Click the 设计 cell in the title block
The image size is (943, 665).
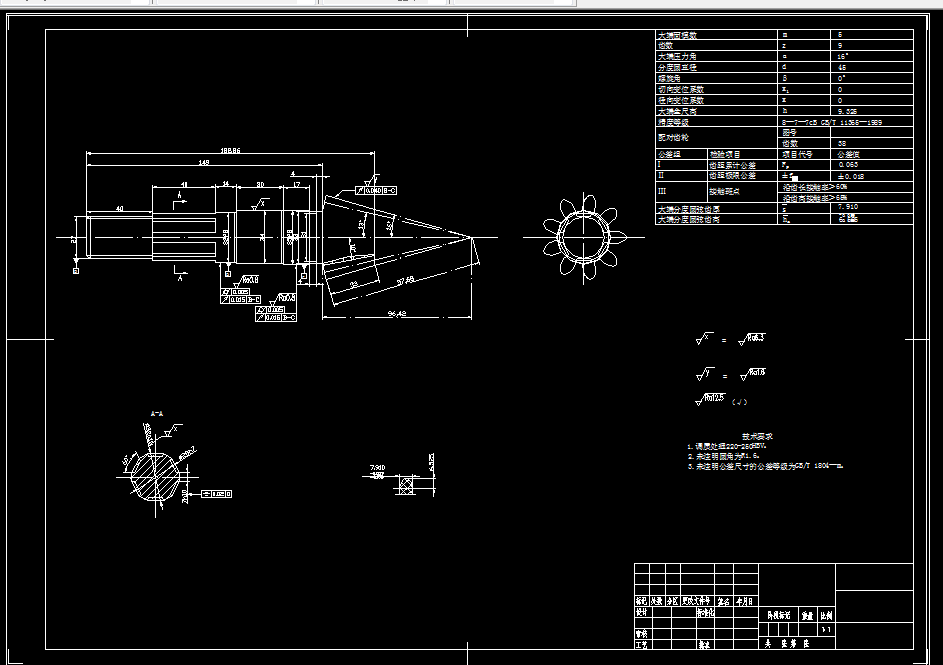(642, 612)
